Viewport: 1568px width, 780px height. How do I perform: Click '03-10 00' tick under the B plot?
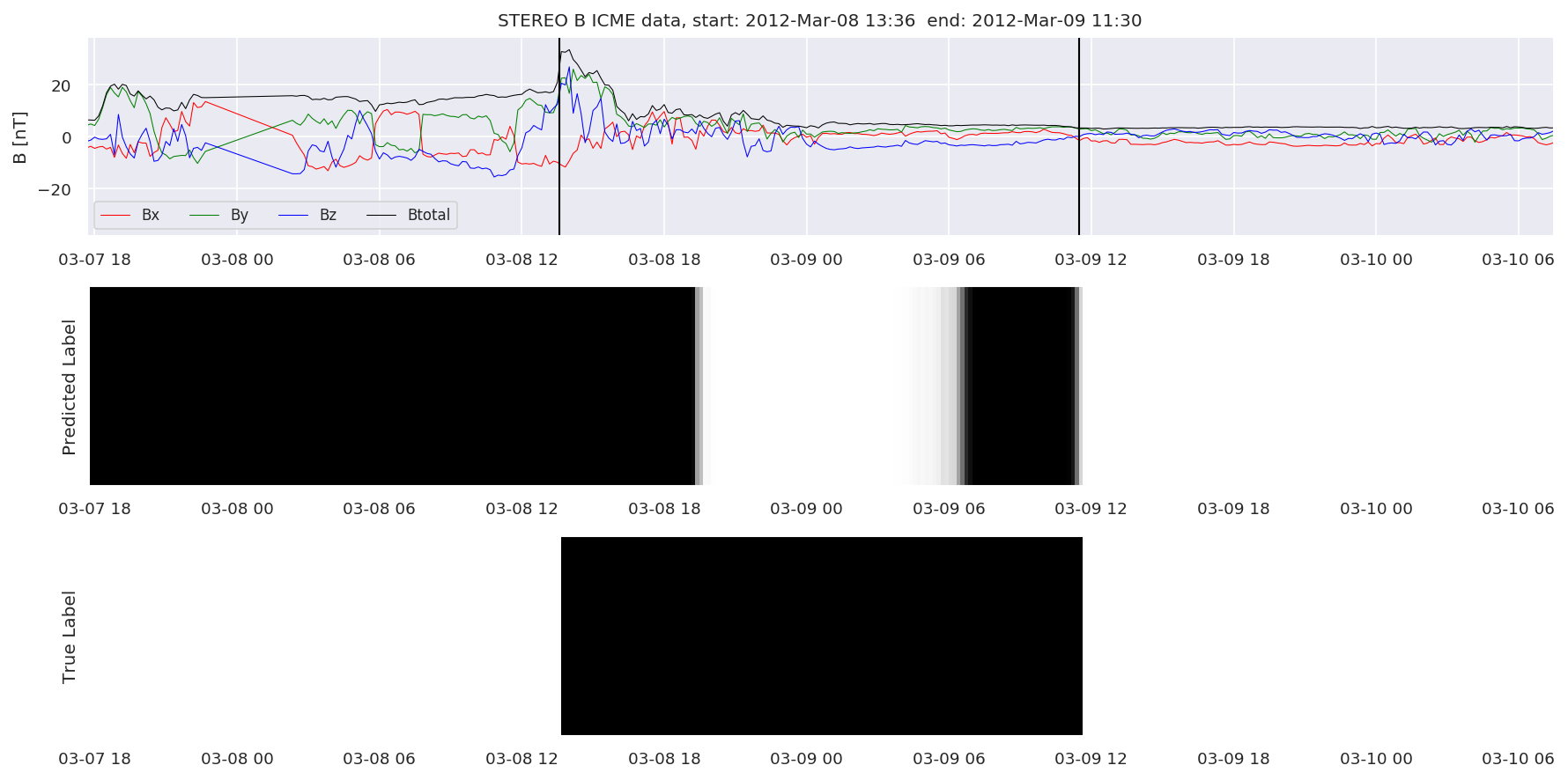1376,260
